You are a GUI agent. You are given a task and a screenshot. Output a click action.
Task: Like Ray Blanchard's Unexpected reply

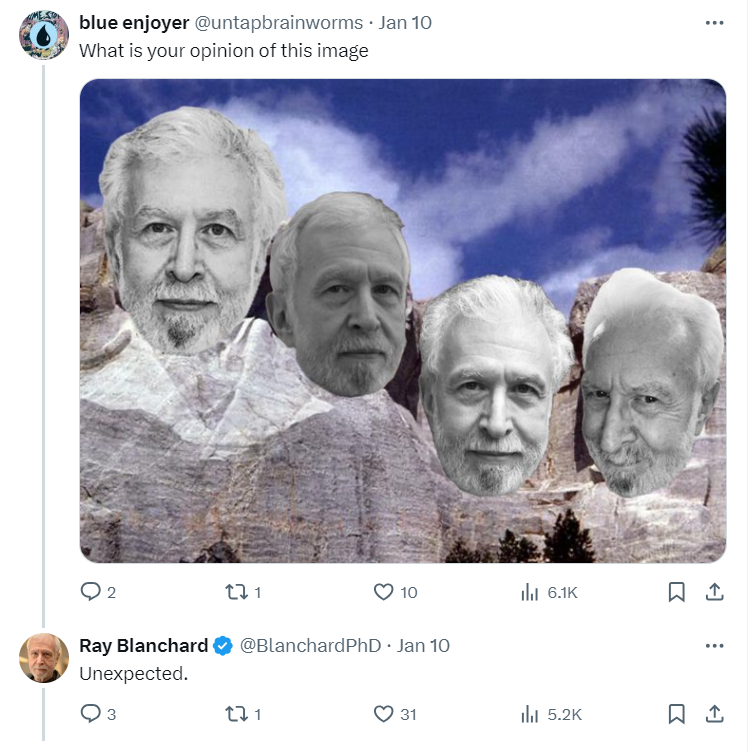click(395, 714)
